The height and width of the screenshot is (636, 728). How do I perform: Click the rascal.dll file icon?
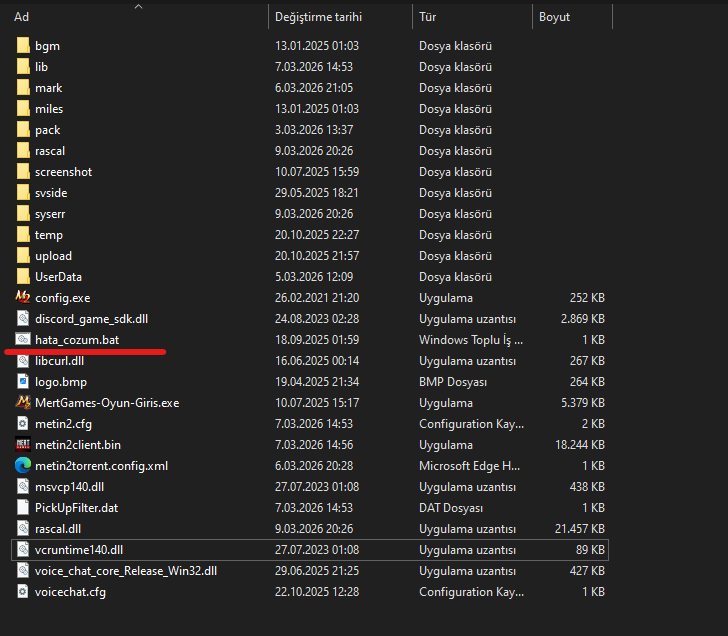coord(23,528)
